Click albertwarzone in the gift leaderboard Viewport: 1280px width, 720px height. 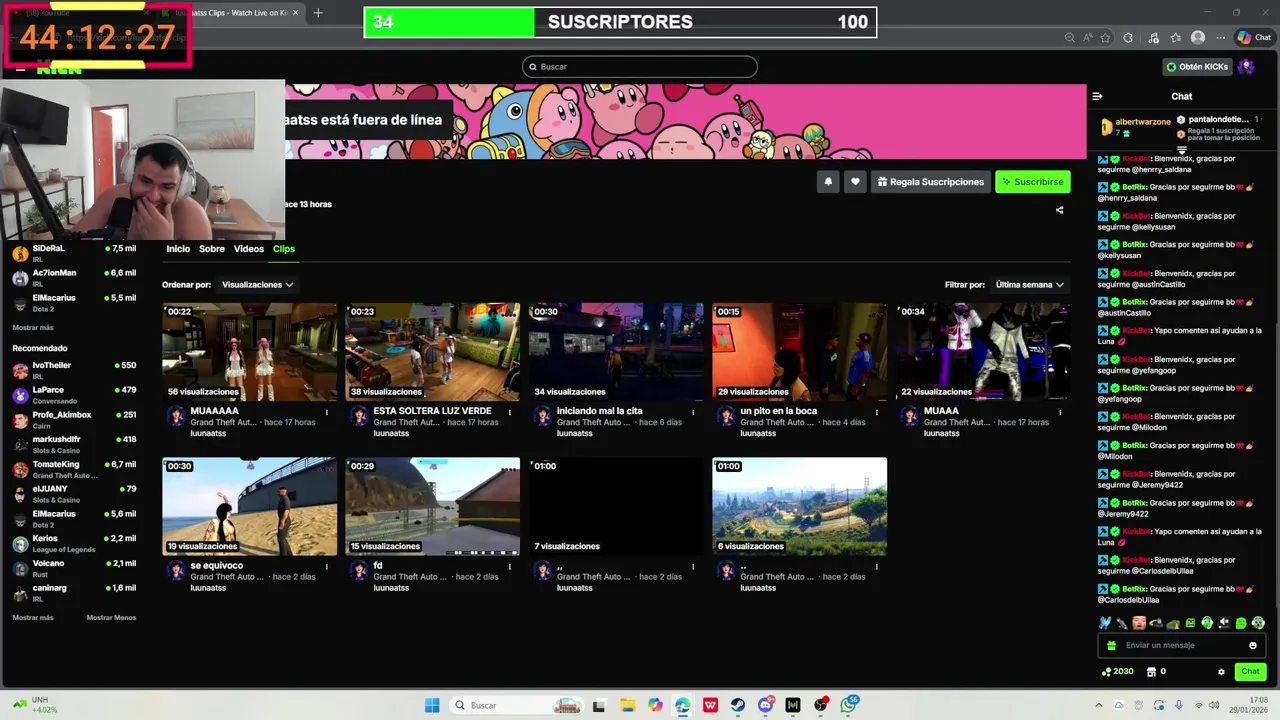[1143, 122]
